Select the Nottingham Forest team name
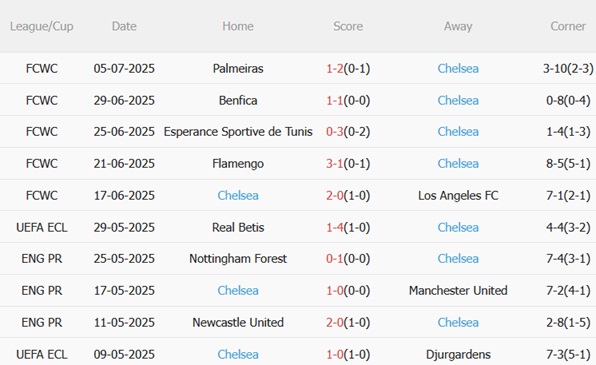The width and height of the screenshot is (596, 365). [238, 259]
